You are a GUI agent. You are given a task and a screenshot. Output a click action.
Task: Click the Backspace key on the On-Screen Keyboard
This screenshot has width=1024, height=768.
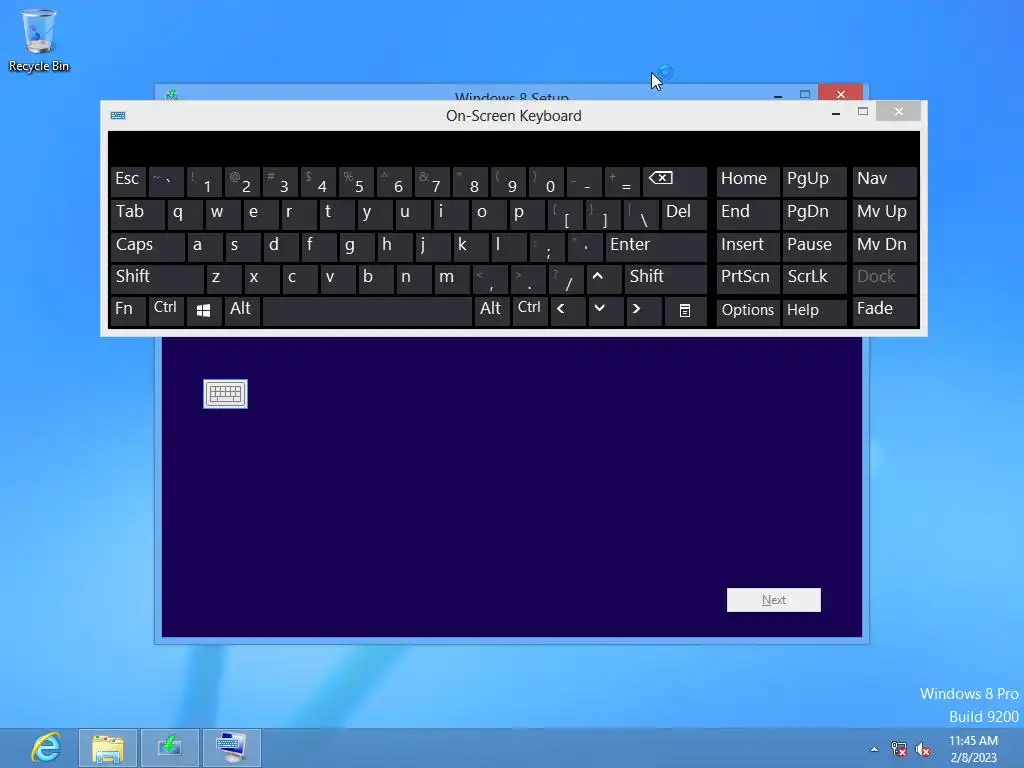675,181
